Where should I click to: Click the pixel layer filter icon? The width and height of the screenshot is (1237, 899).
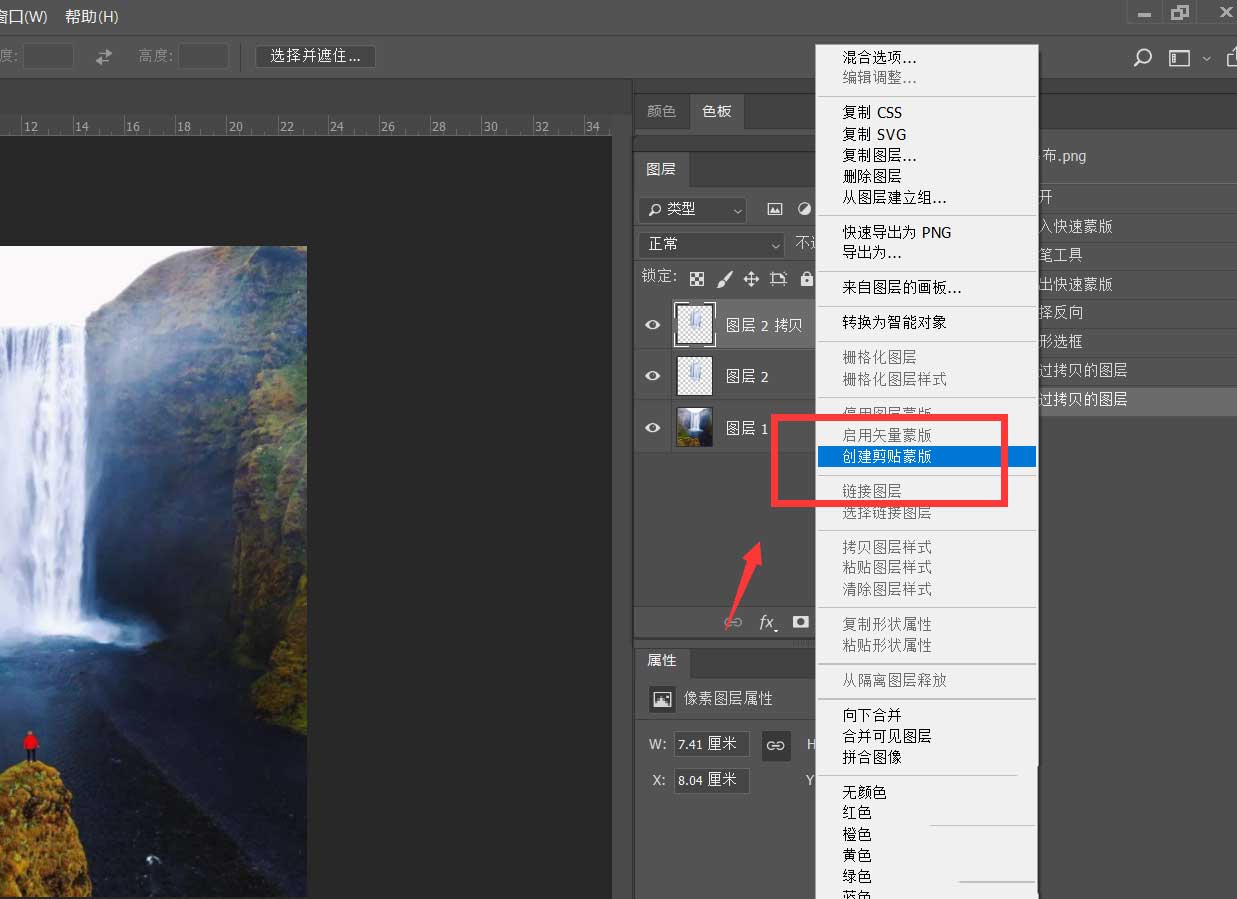coord(775,209)
